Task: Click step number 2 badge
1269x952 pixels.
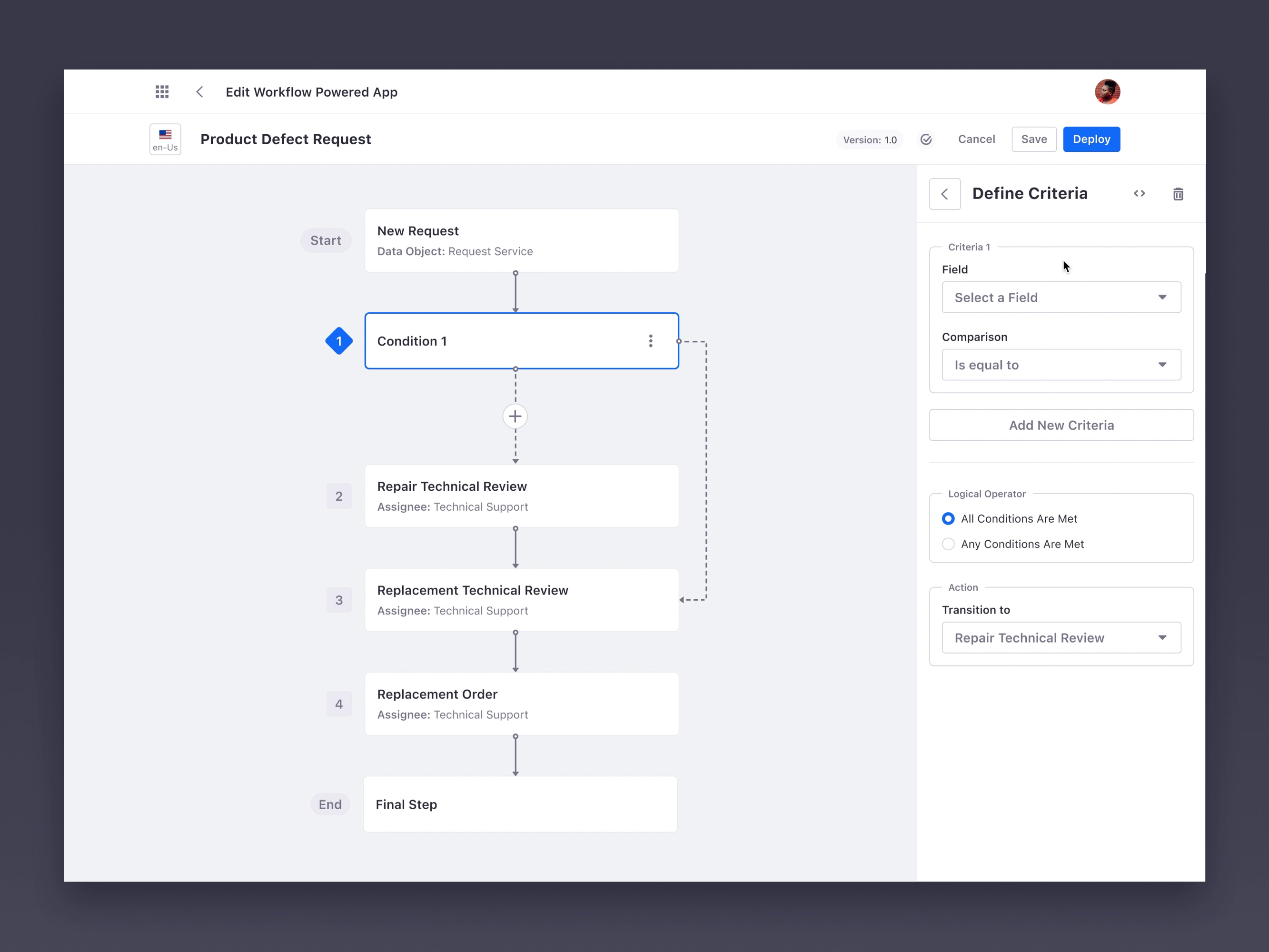Action: coord(339,496)
